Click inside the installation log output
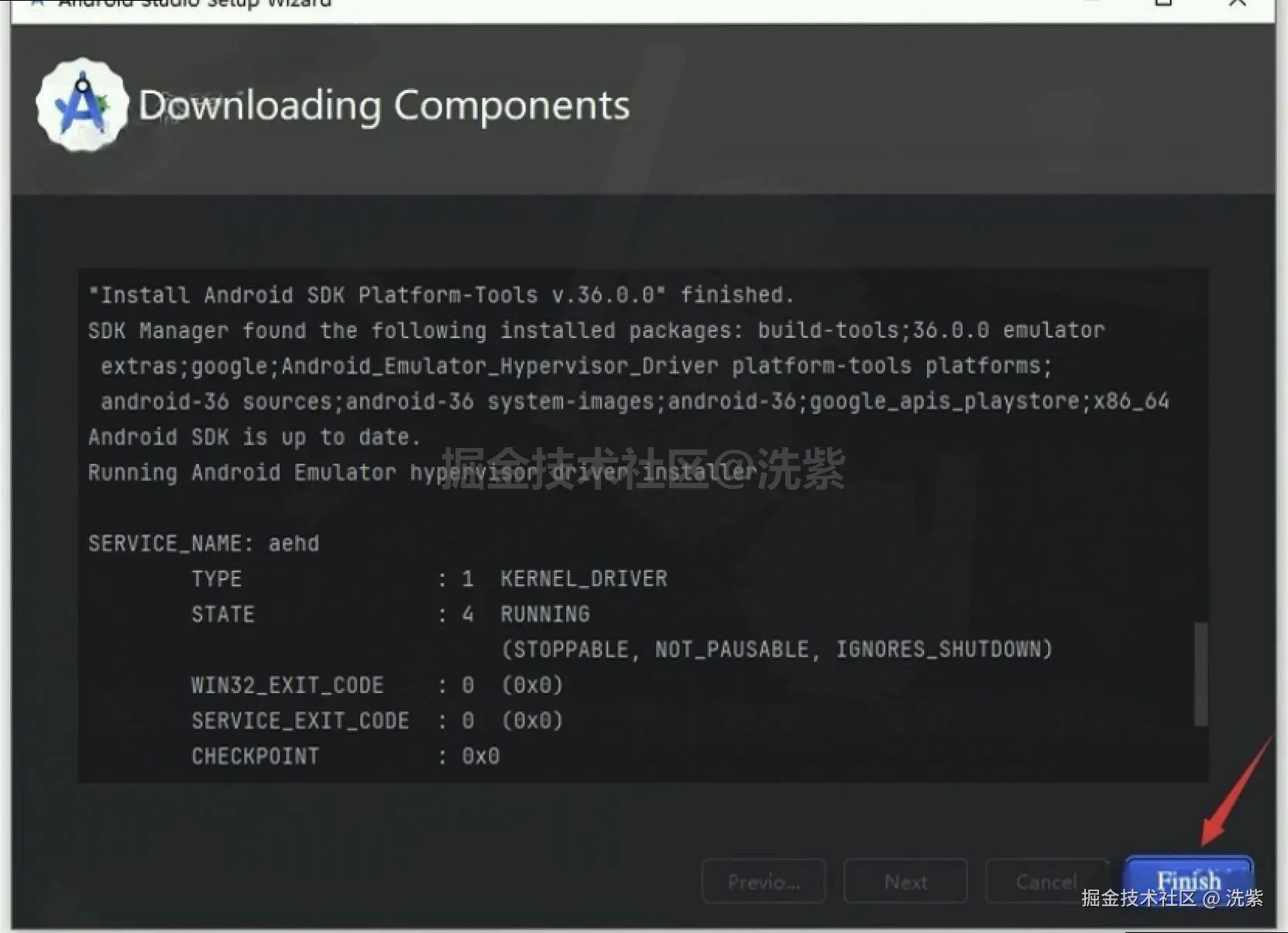 coord(620,519)
